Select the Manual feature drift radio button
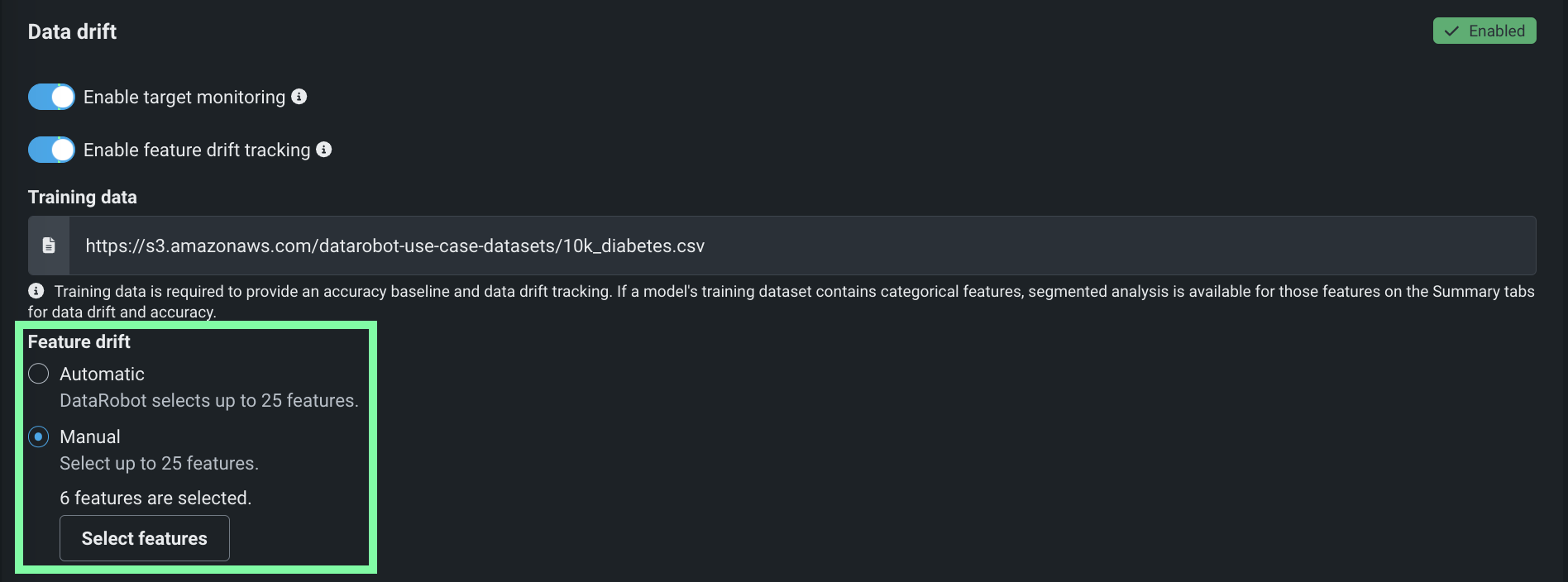 tap(39, 436)
